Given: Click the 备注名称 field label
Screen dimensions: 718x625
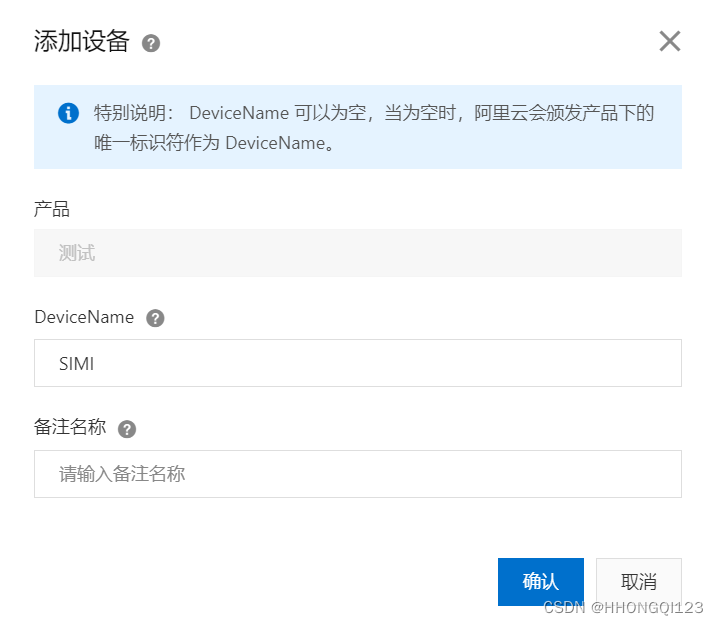Looking at the screenshot, I should coord(70,427).
